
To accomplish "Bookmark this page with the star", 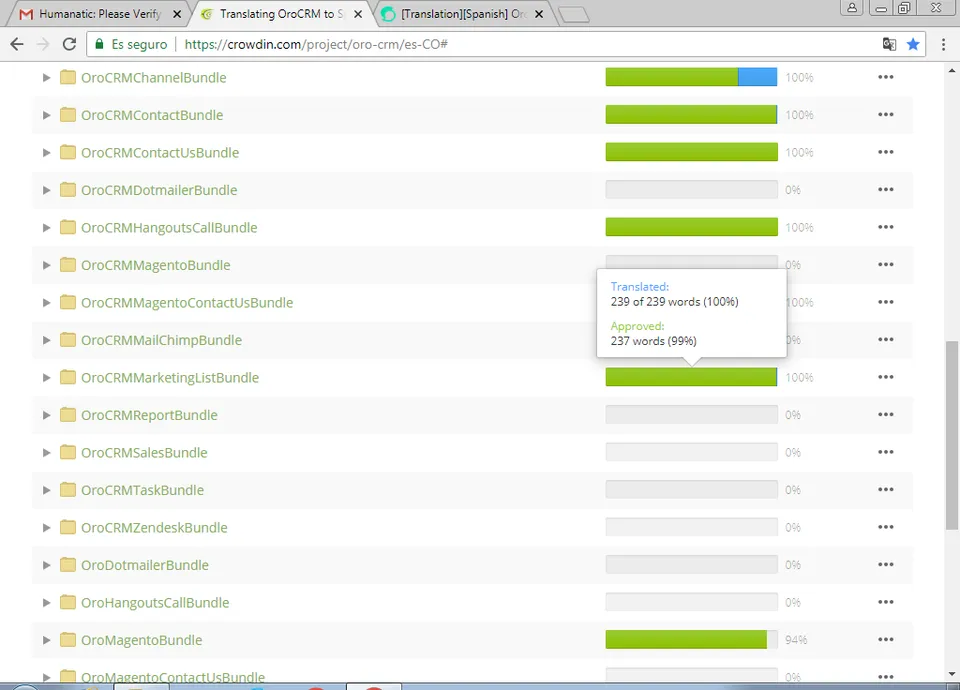I will point(913,44).
